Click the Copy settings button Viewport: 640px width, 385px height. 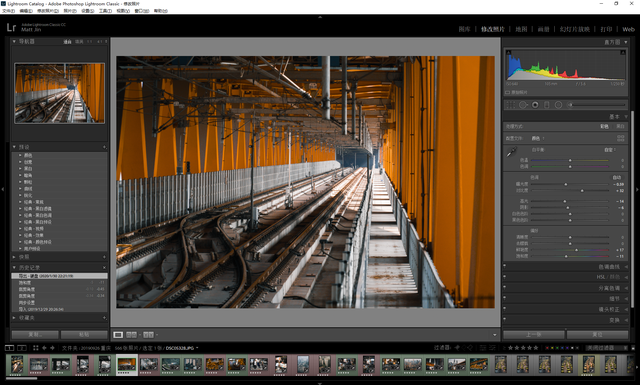tap(35, 334)
